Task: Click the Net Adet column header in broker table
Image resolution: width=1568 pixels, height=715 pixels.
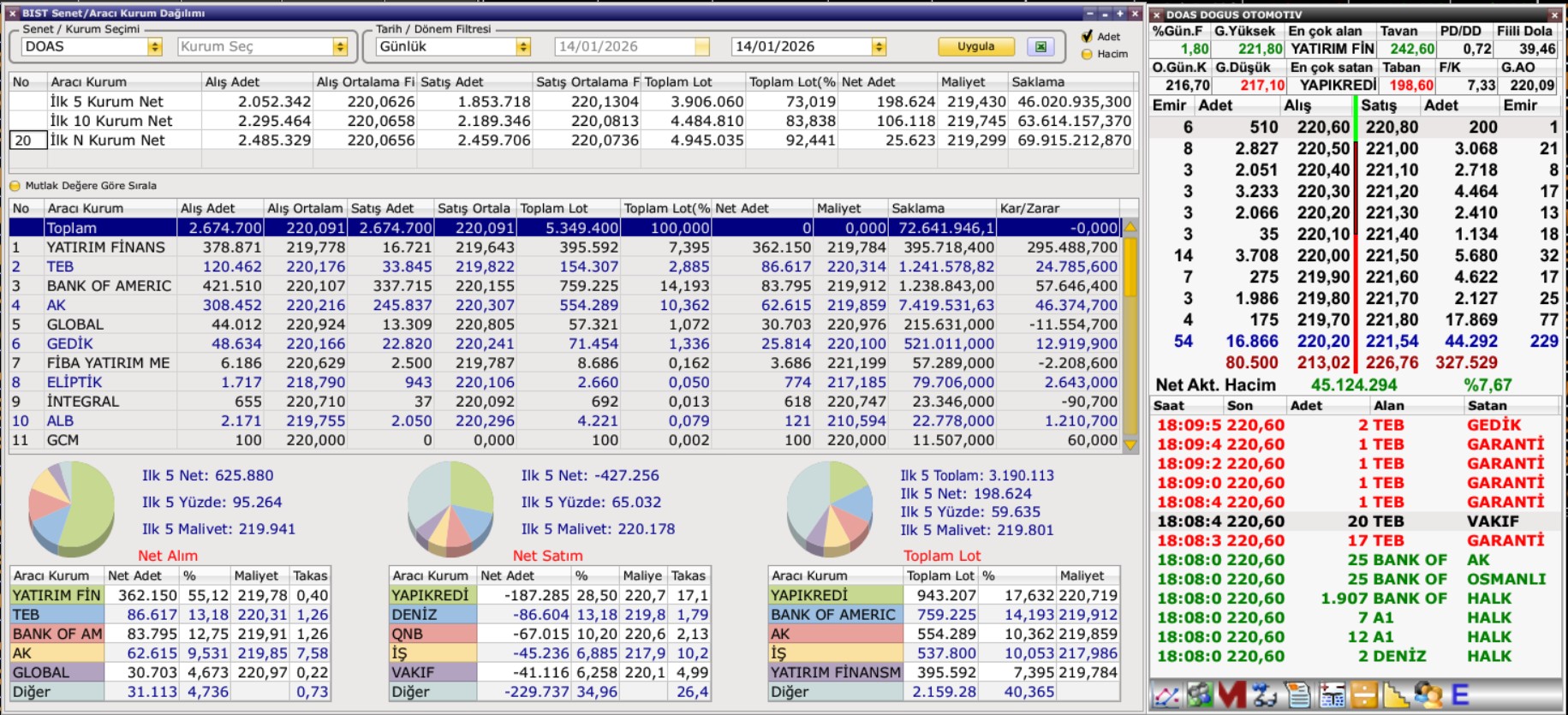Action: coord(761,208)
